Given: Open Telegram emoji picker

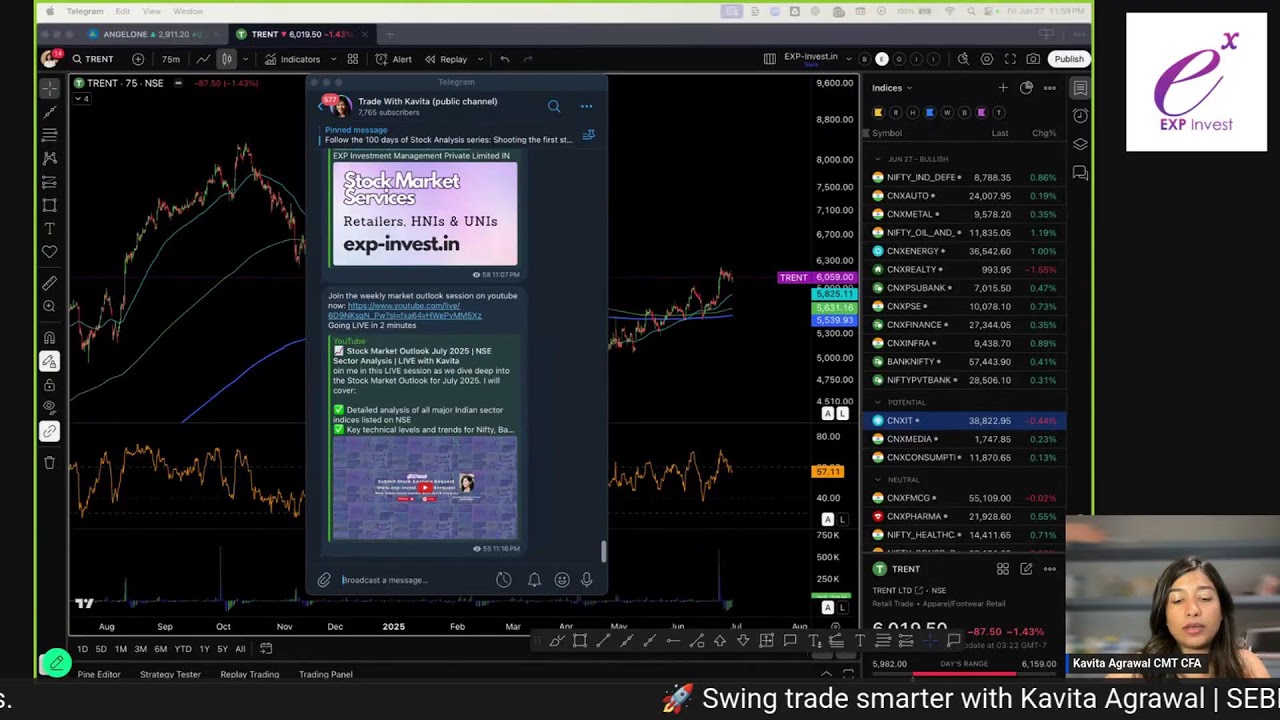Looking at the screenshot, I should (x=562, y=580).
